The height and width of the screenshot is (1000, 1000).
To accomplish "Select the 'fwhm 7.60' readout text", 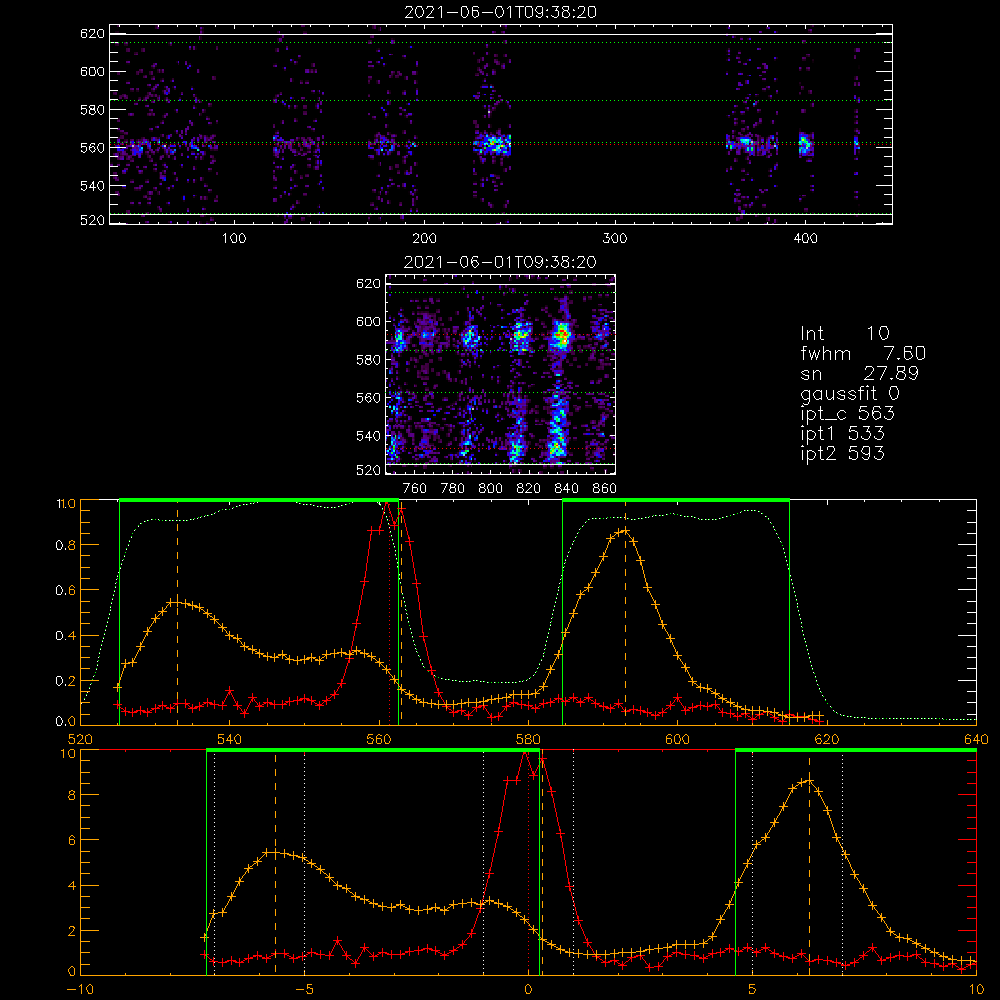I will [863, 353].
